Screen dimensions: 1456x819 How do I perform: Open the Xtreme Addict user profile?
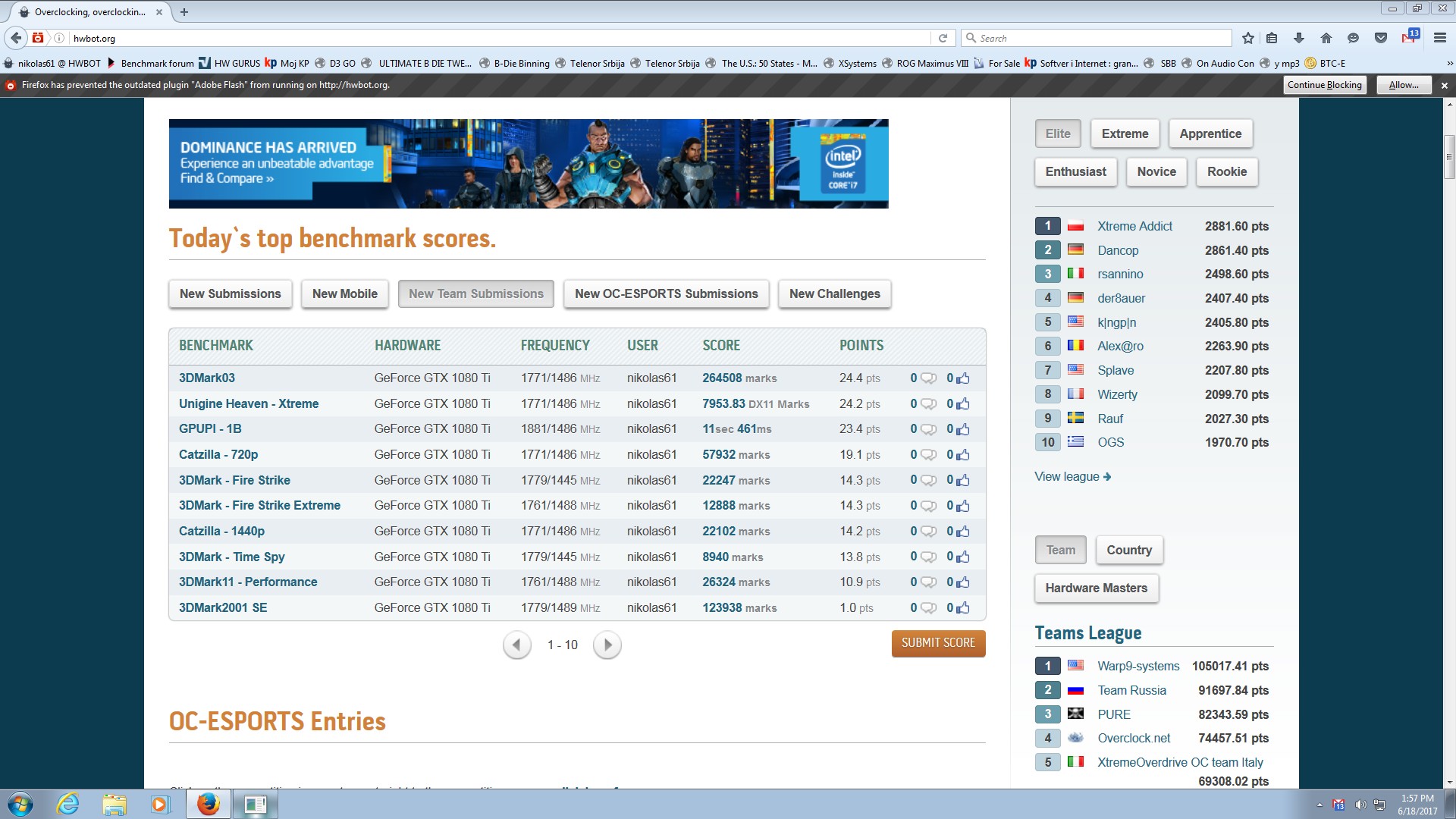click(1134, 227)
